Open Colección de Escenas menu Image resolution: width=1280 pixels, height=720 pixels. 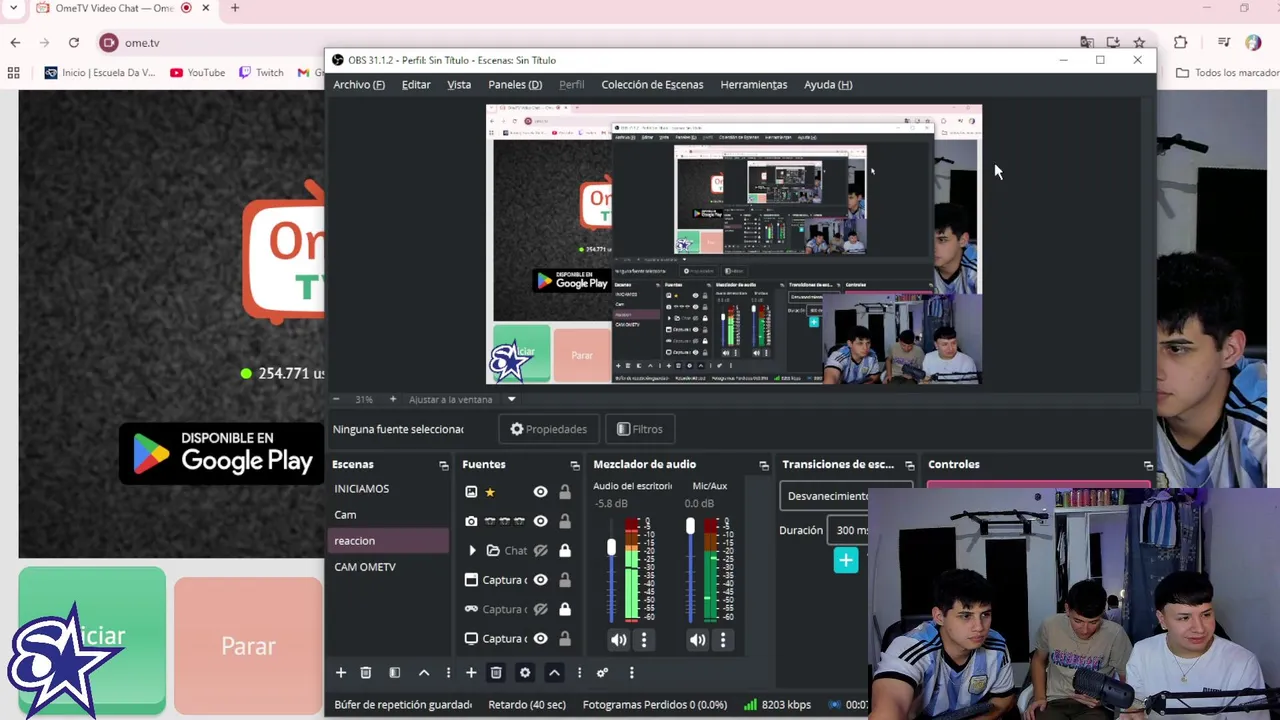point(652,85)
